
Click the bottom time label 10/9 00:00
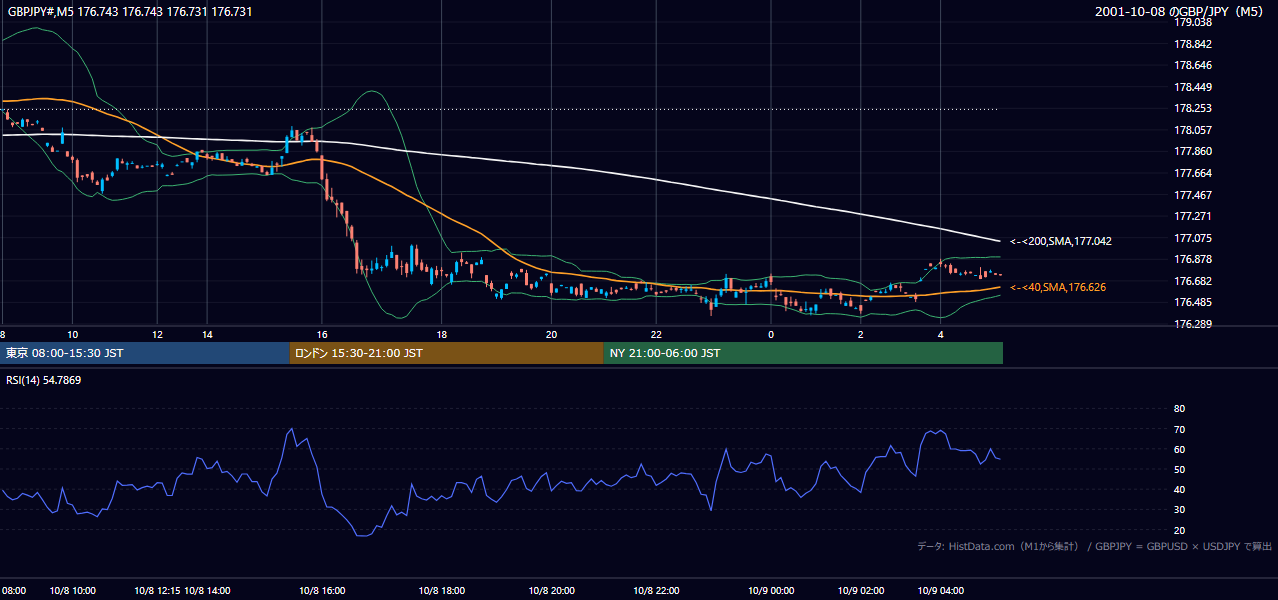(x=771, y=591)
